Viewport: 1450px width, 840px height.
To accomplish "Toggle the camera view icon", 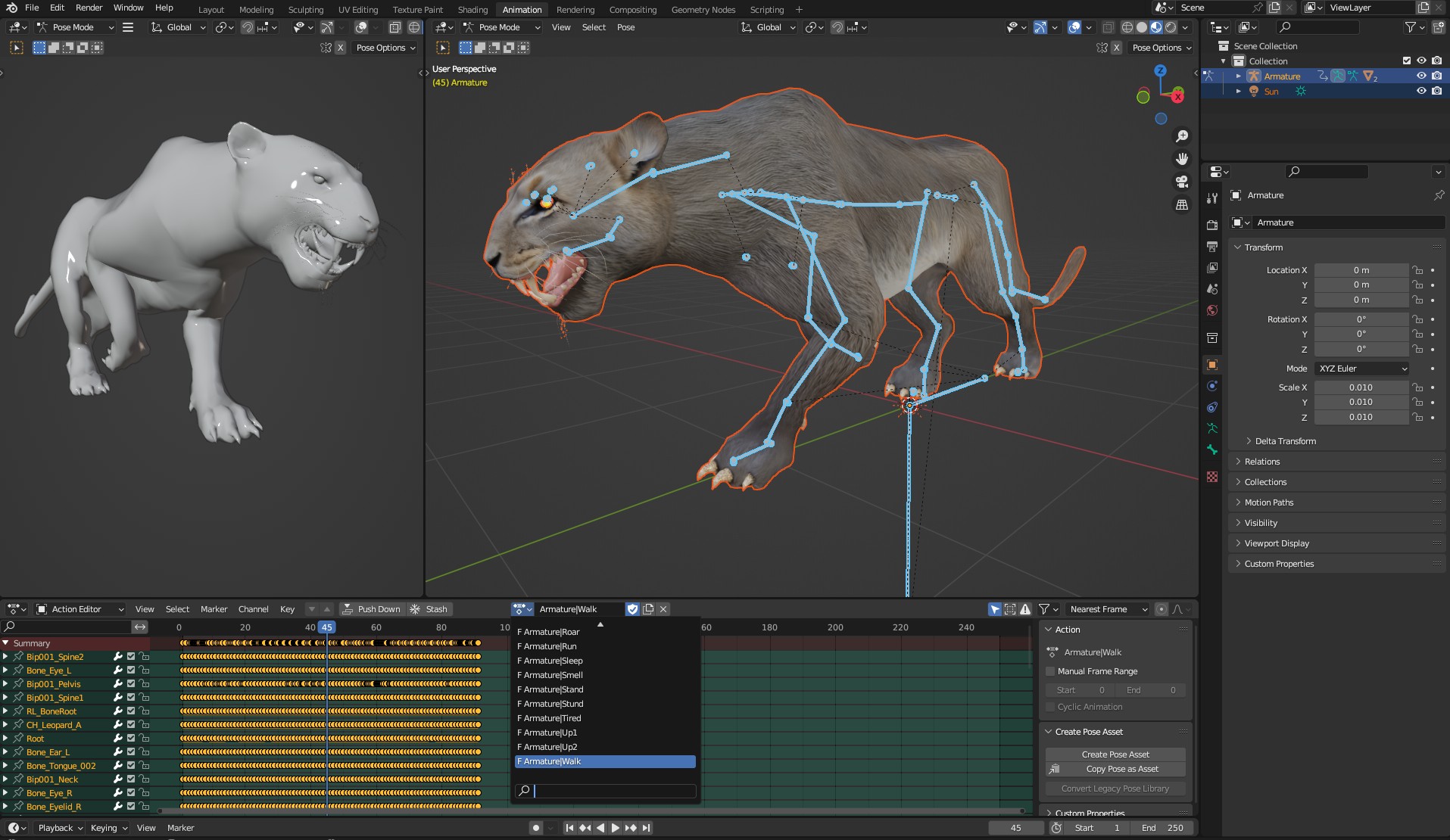I will (1181, 182).
